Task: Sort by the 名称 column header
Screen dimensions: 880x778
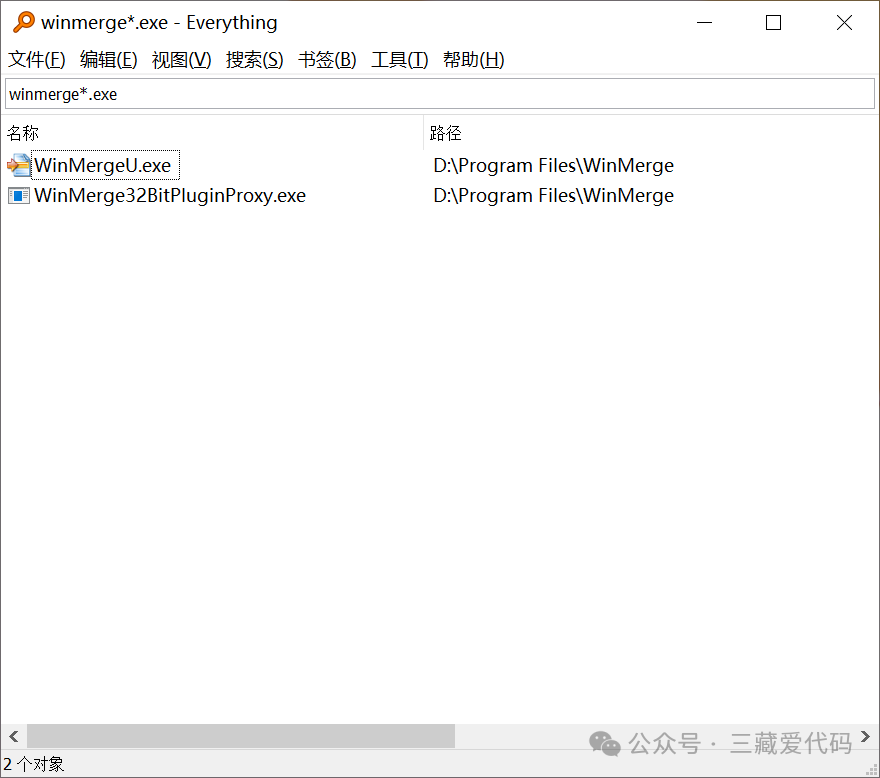Action: [212, 133]
